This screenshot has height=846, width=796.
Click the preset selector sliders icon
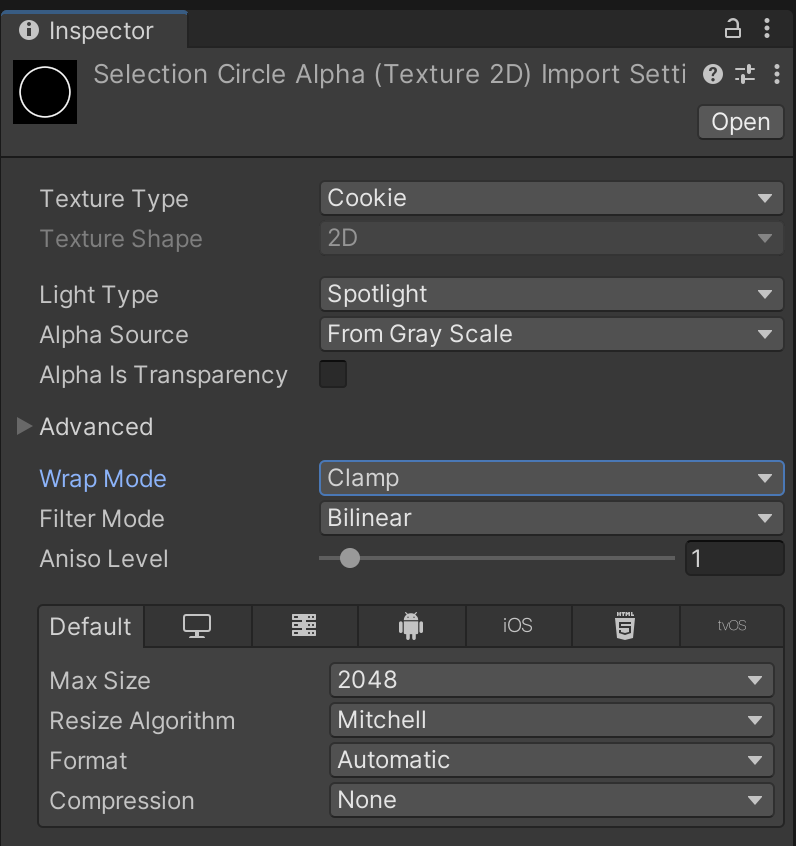coord(745,74)
